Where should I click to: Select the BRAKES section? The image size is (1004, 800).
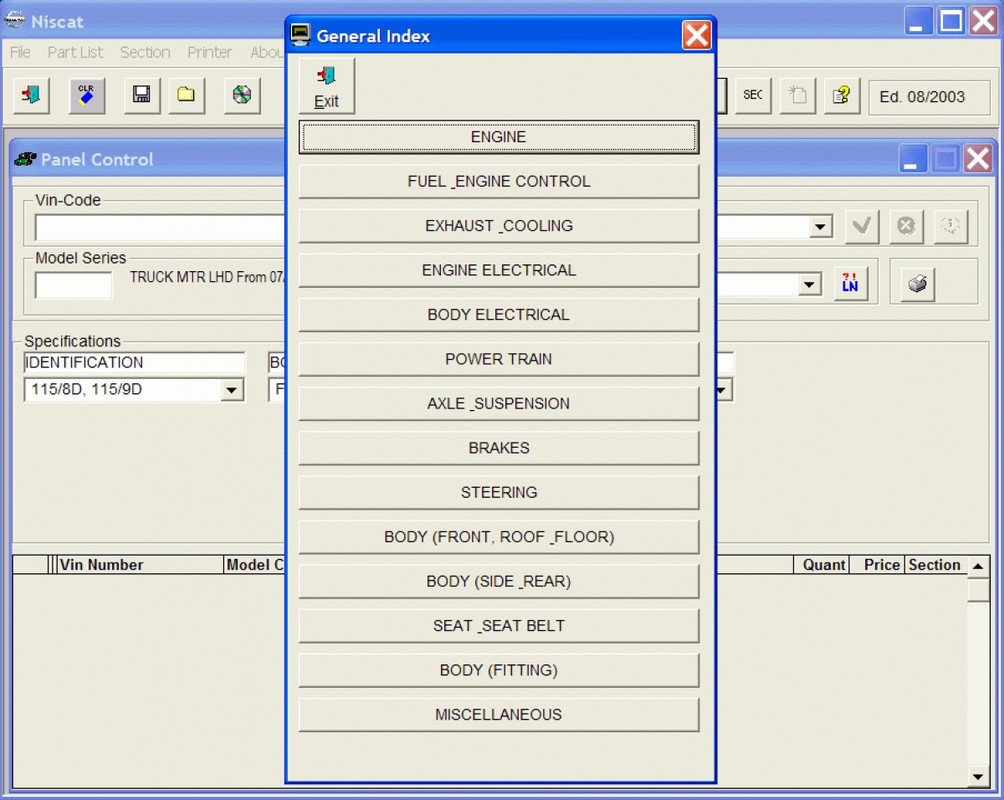point(499,448)
